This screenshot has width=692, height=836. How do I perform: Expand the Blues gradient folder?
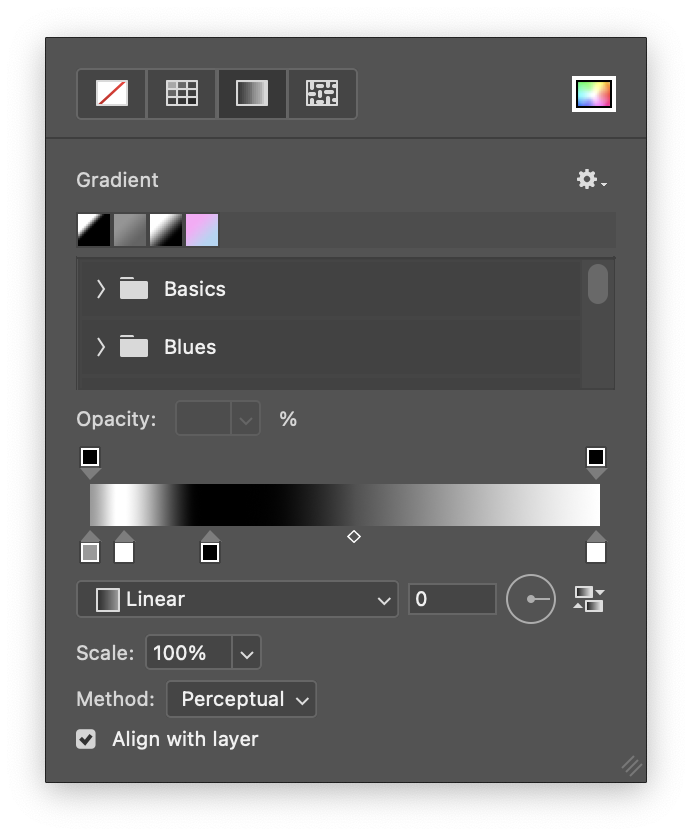101,347
